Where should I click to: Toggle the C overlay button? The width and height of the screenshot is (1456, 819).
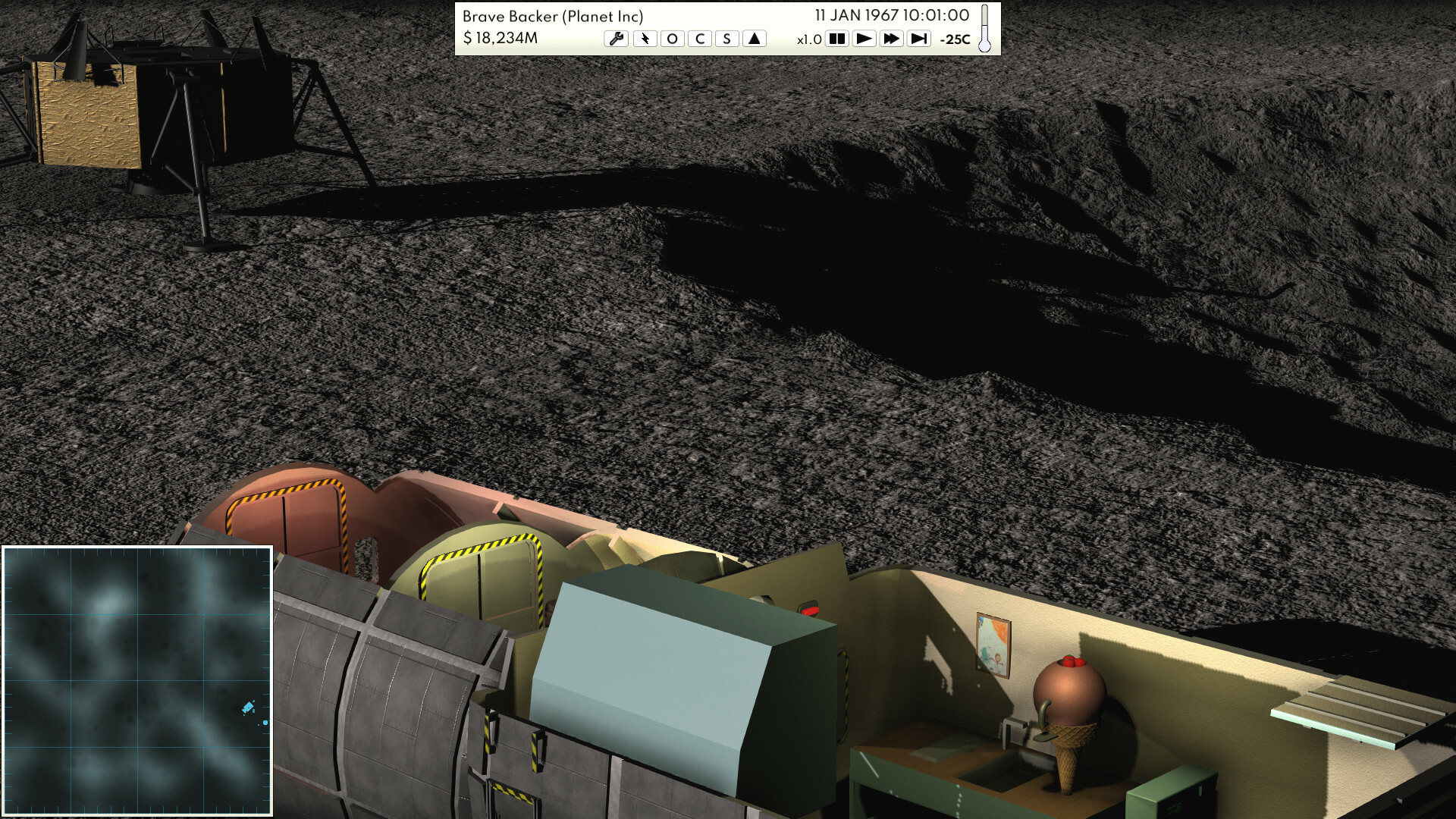tap(699, 39)
